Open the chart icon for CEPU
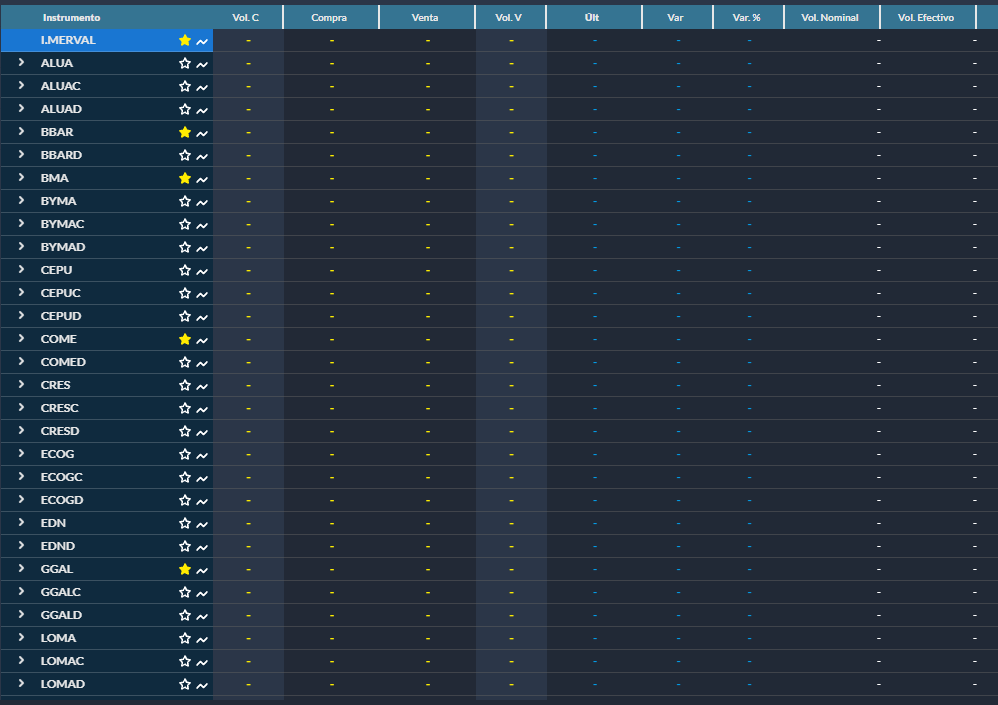The width and height of the screenshot is (998, 705). click(x=202, y=271)
